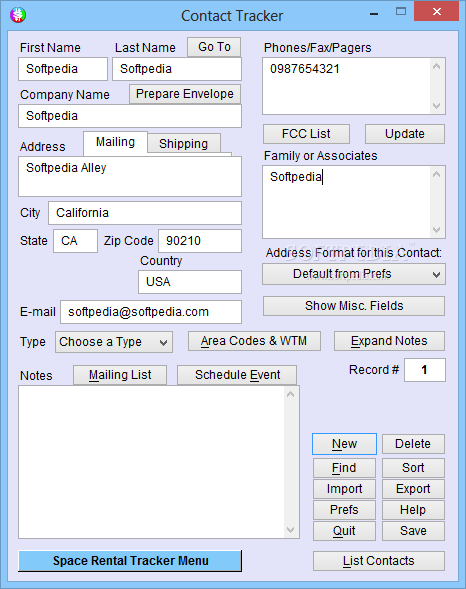Click Schedule Event button
Viewport: 466px width, 589px height.
click(x=237, y=375)
